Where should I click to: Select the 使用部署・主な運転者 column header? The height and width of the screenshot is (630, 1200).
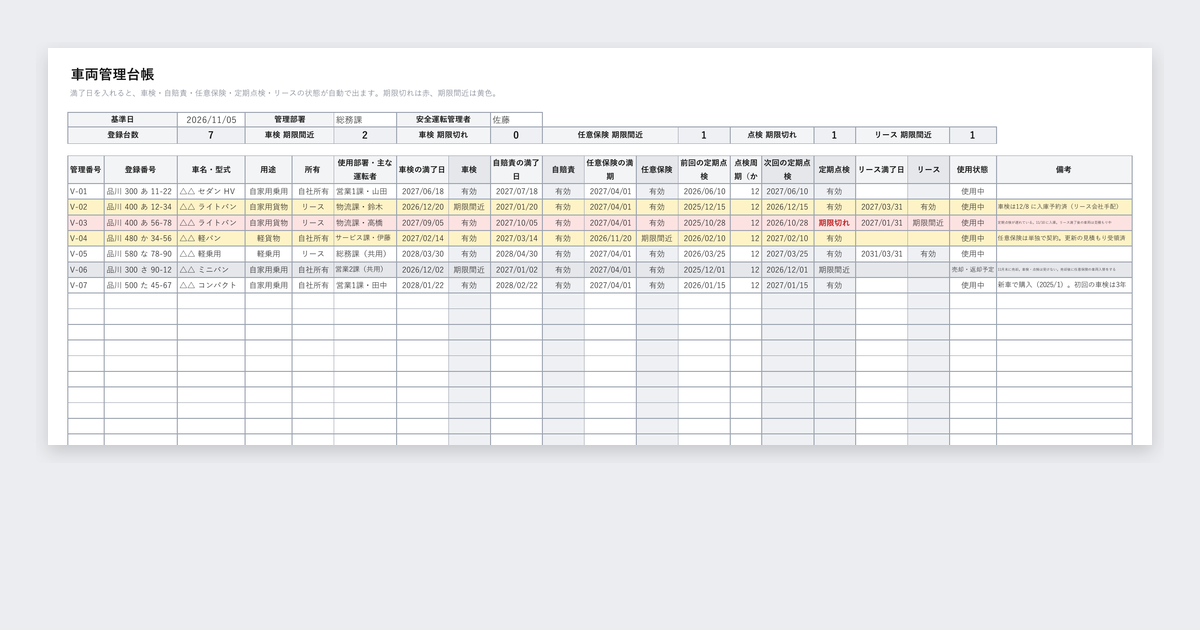coord(365,170)
